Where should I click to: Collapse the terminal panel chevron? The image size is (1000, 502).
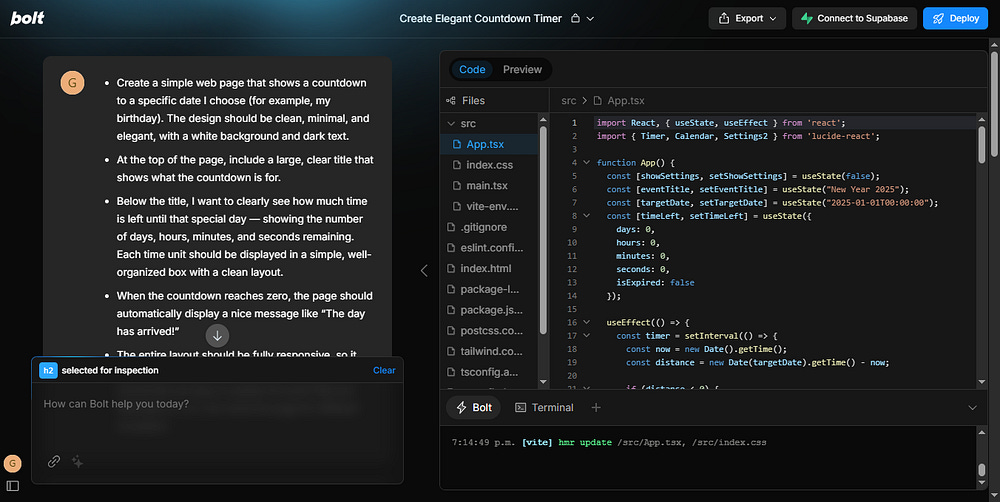[x=973, y=407]
